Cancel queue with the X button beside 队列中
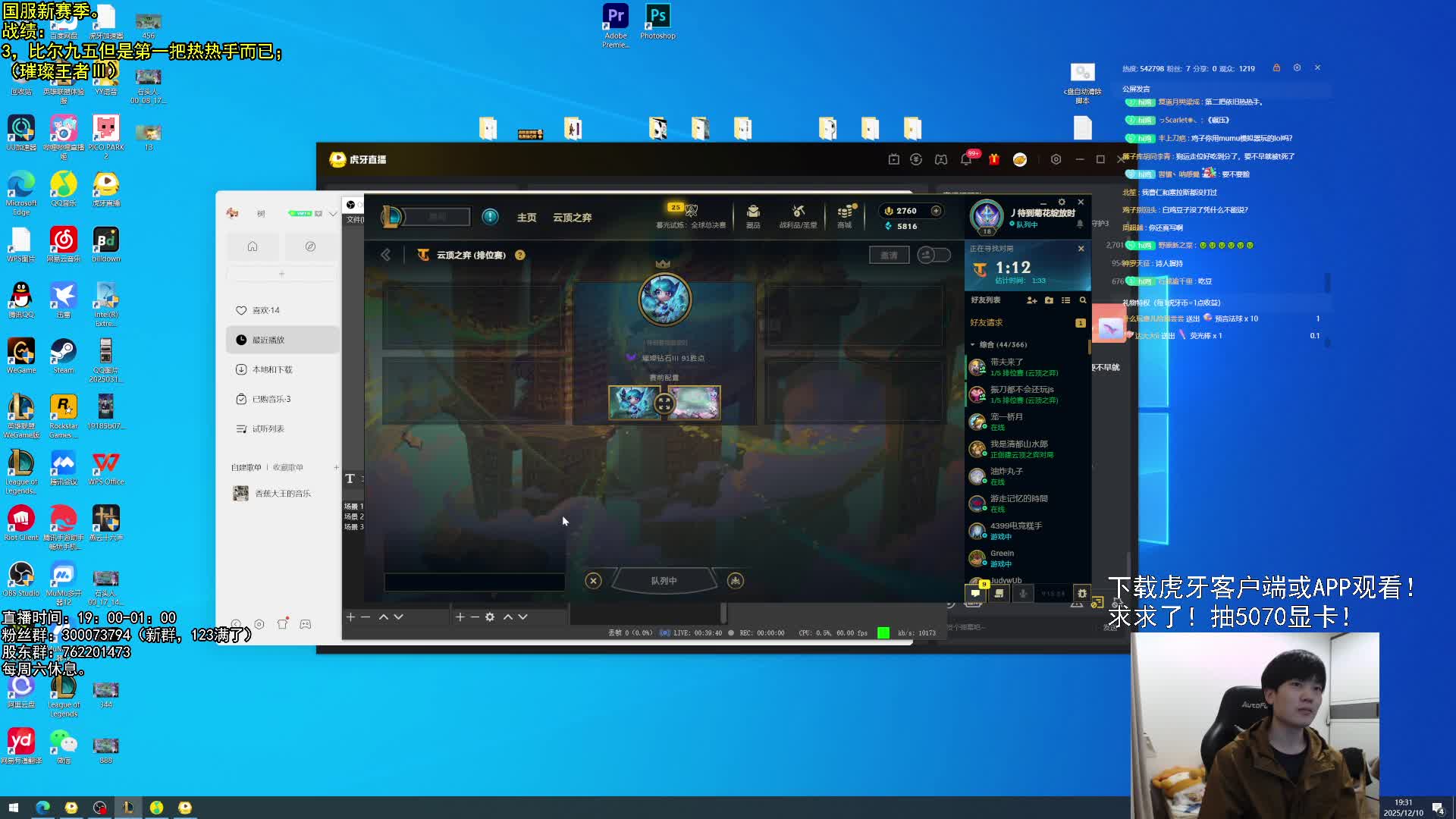Viewport: 1456px width, 819px height. [593, 581]
